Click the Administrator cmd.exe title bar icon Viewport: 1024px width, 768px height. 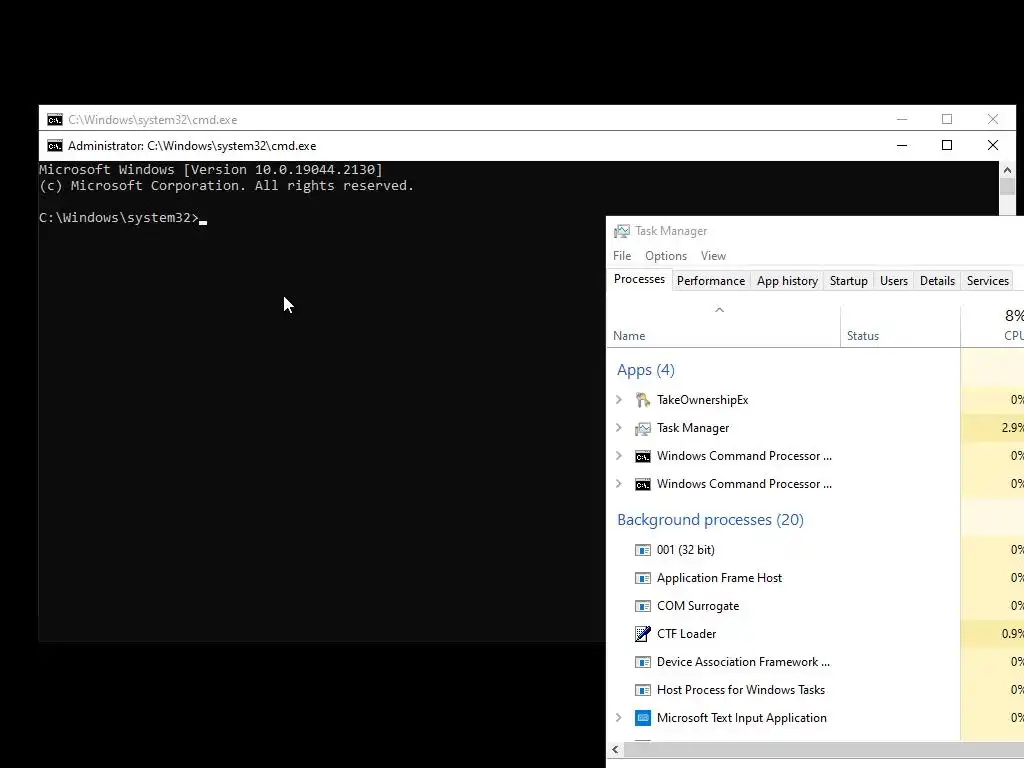tap(55, 146)
